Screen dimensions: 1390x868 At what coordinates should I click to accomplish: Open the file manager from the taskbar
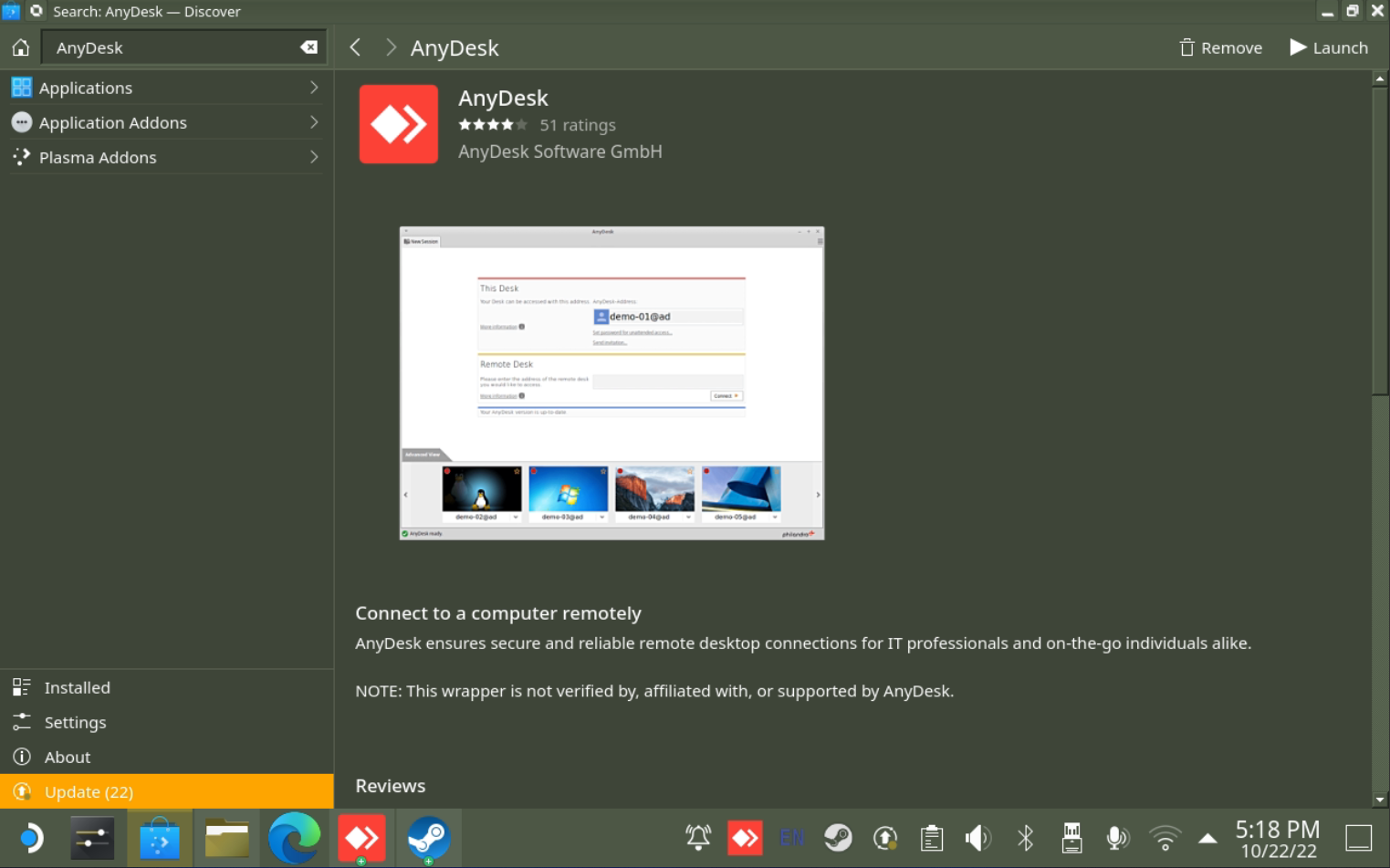tap(227, 838)
